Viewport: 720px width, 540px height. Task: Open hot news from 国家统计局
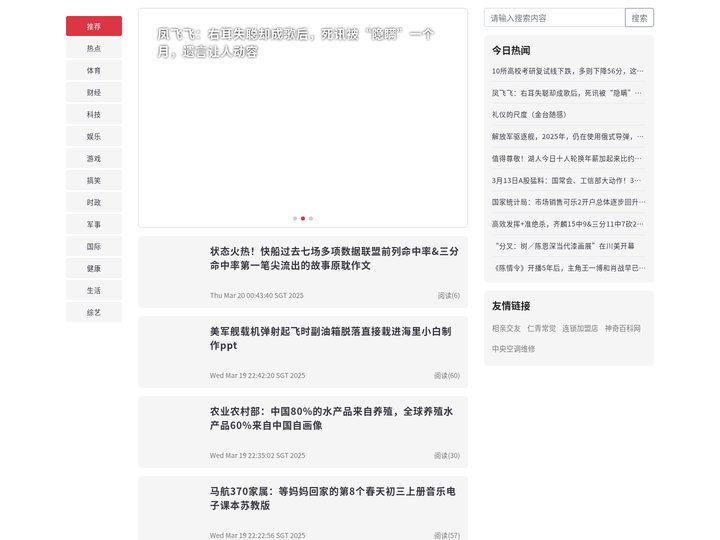click(568, 202)
